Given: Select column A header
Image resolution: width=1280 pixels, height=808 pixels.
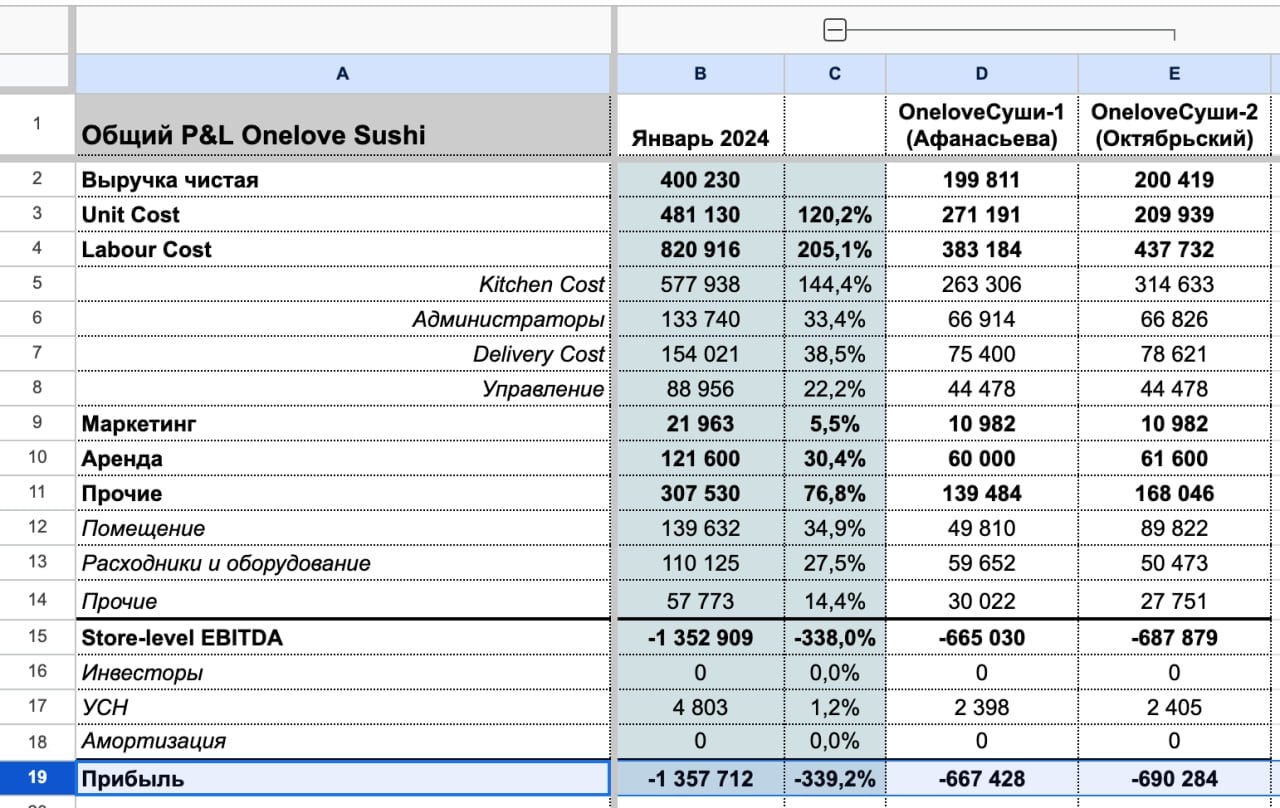Looking at the screenshot, I should coord(343,73).
